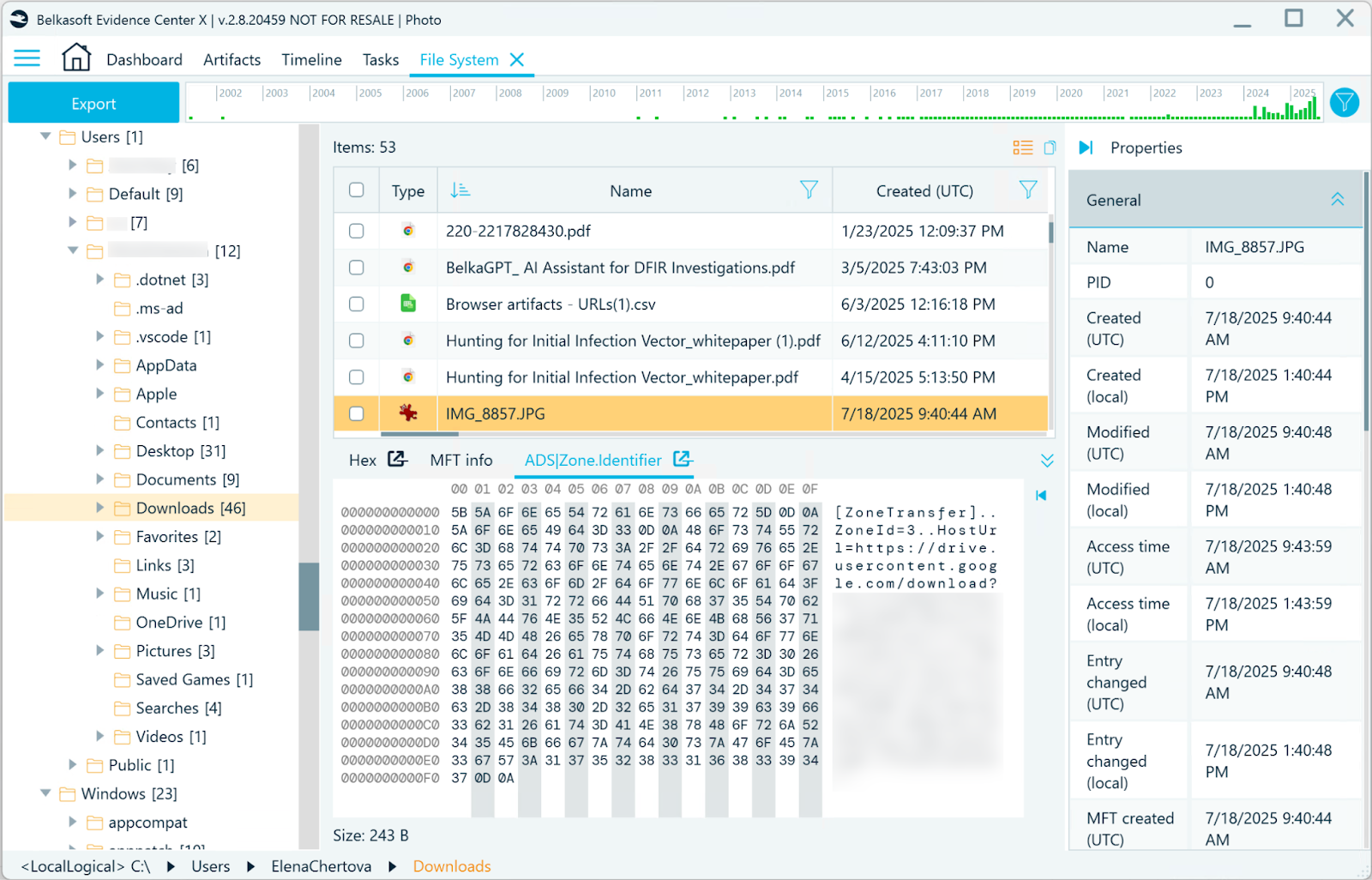
Task: Expand the Downloads [46] node
Action: click(x=100, y=508)
